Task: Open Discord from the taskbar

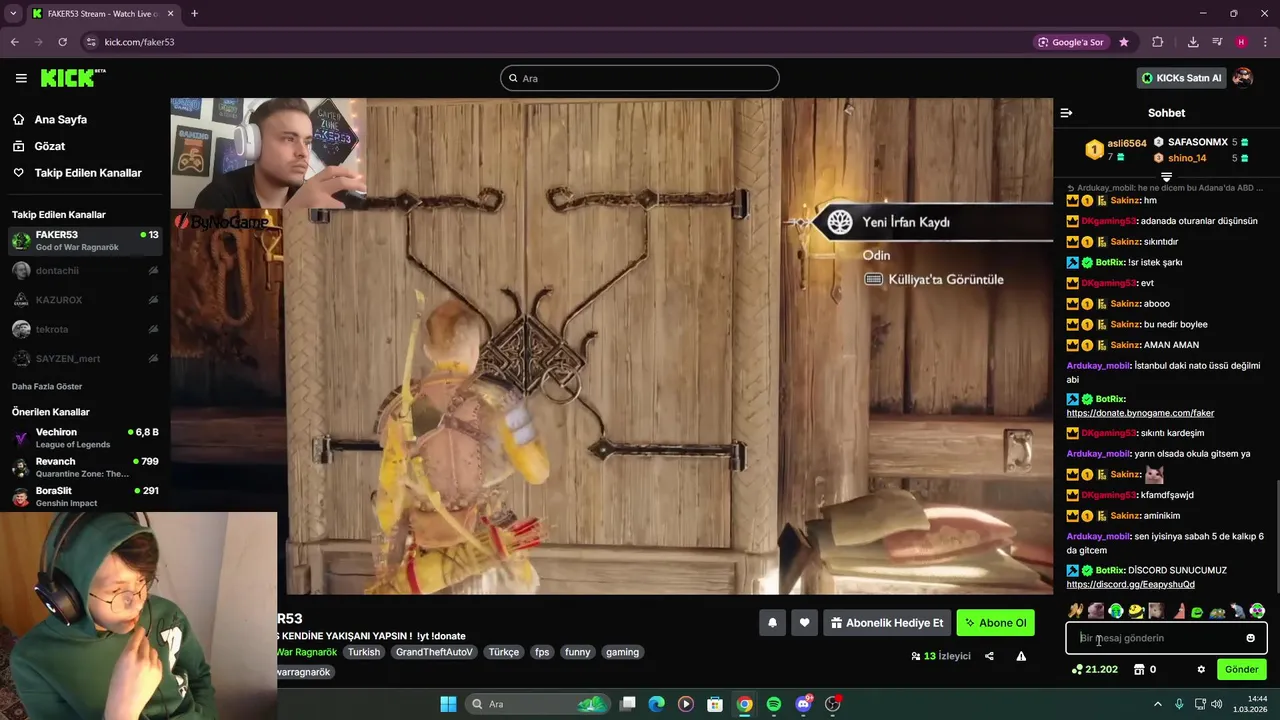Action: pos(803,704)
